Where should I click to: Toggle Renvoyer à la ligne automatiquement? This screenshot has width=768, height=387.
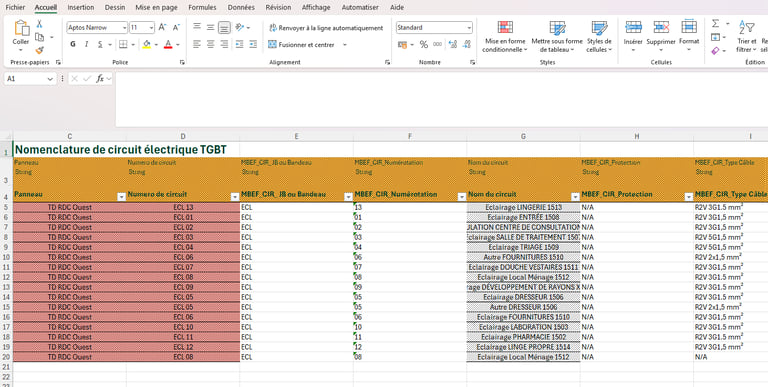326,28
